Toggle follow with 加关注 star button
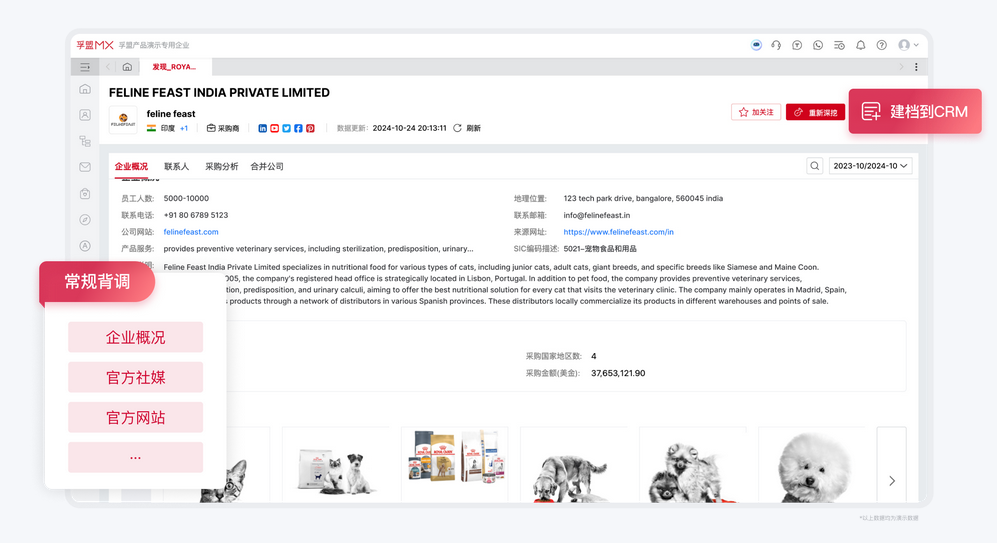 point(756,113)
